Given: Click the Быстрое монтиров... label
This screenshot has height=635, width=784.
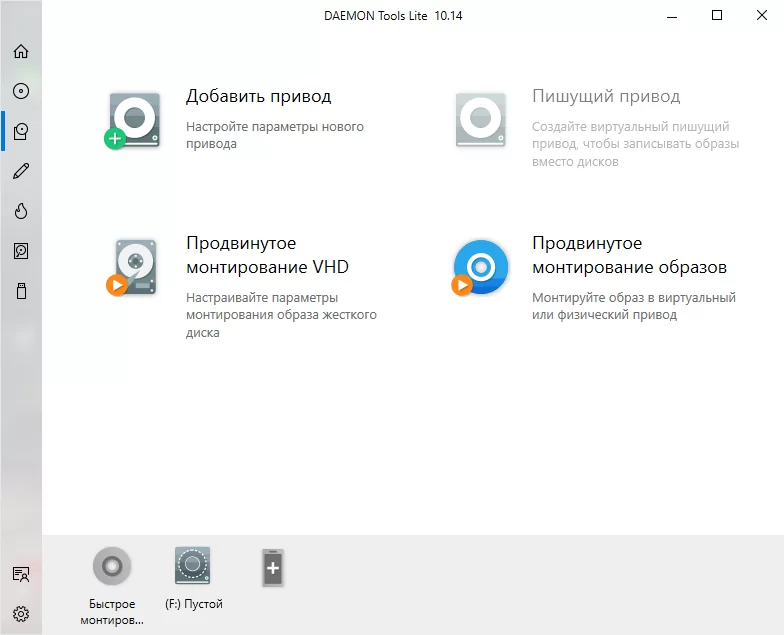Looking at the screenshot, I should tap(112, 612).
